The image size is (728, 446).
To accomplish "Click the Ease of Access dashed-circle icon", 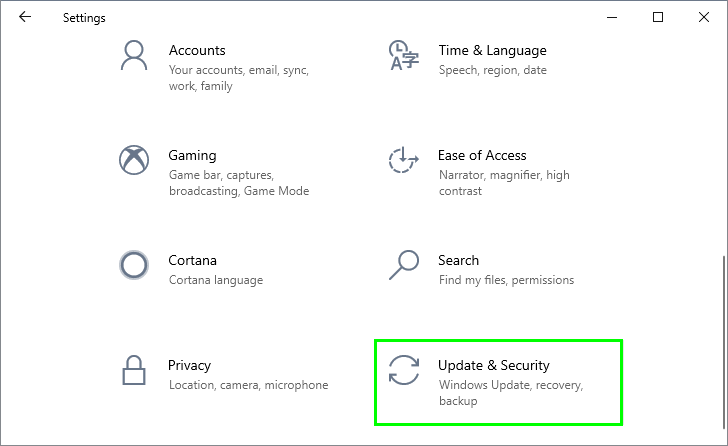I will click(403, 160).
